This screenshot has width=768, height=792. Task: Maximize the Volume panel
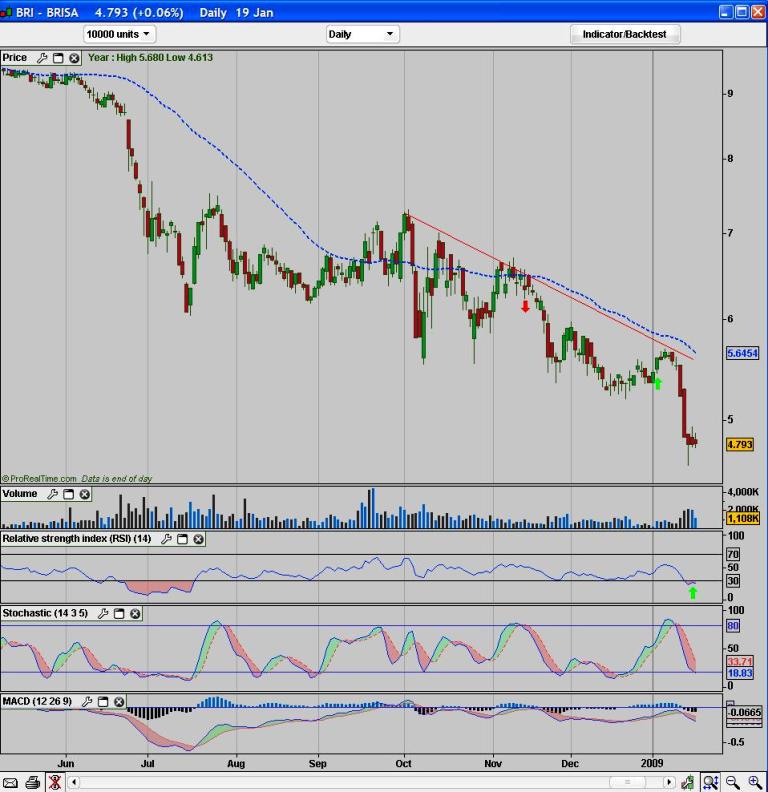[68, 494]
